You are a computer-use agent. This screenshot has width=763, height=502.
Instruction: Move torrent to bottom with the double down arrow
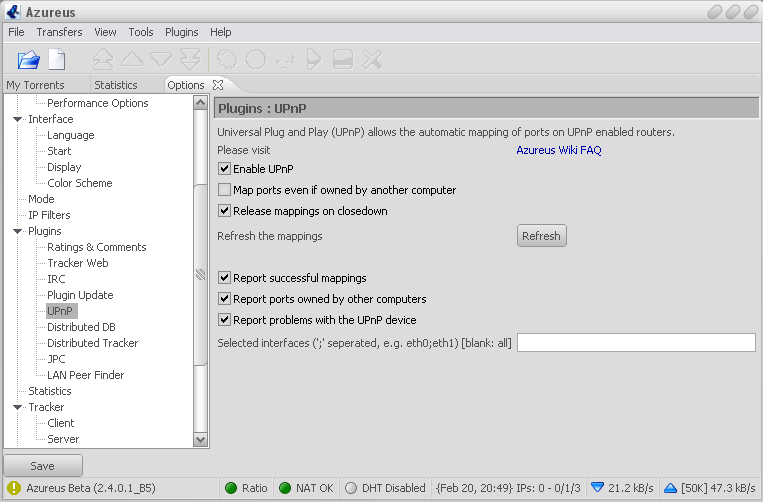click(190, 60)
